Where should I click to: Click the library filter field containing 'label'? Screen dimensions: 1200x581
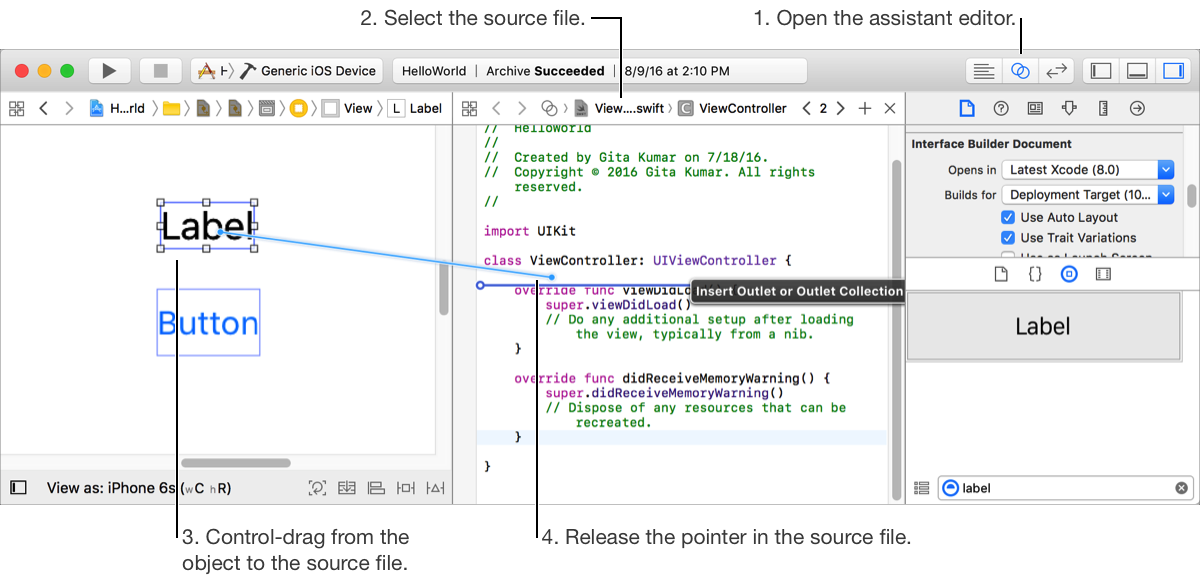[x=1066, y=488]
